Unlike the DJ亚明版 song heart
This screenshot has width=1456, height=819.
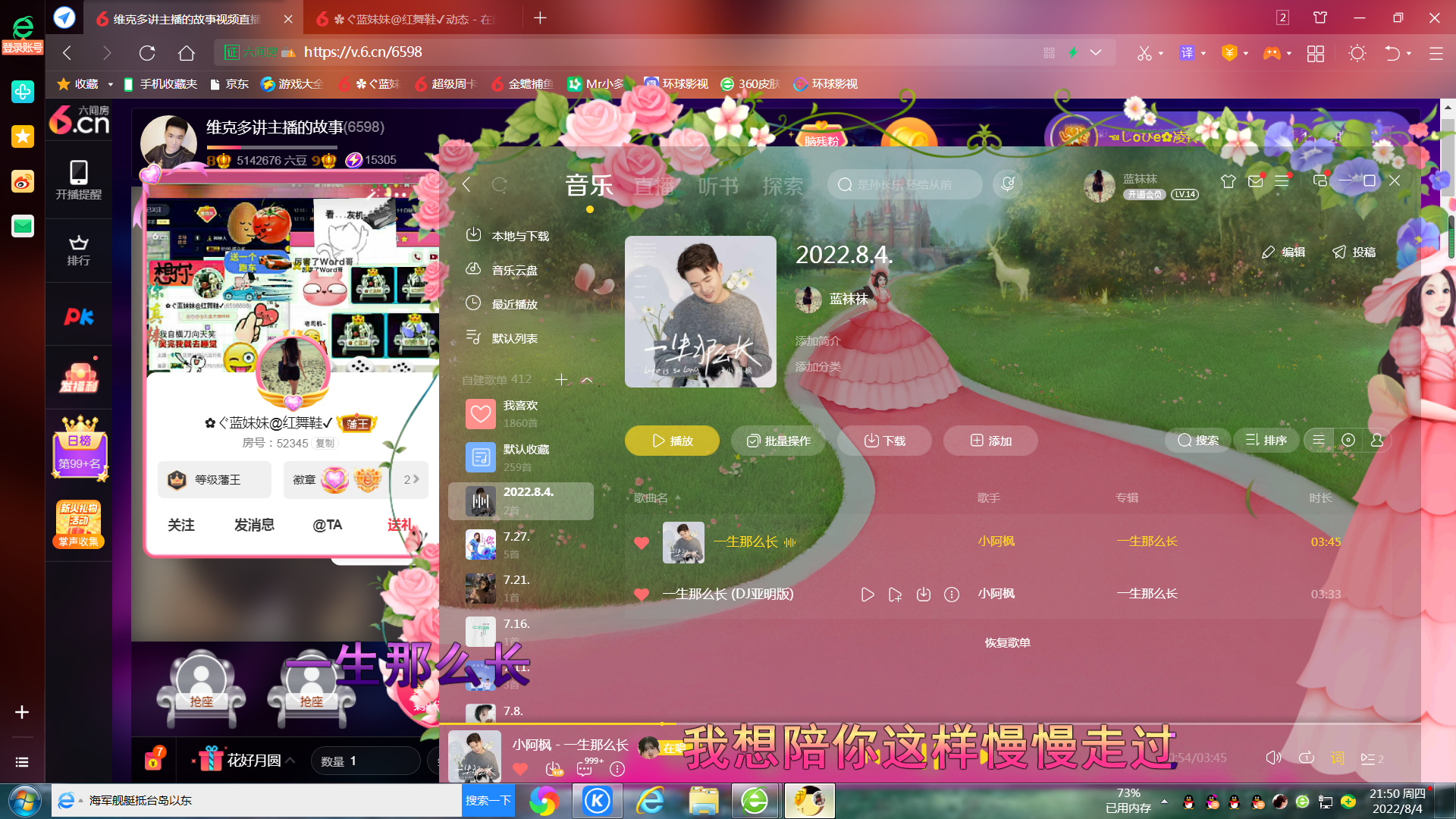click(x=642, y=595)
